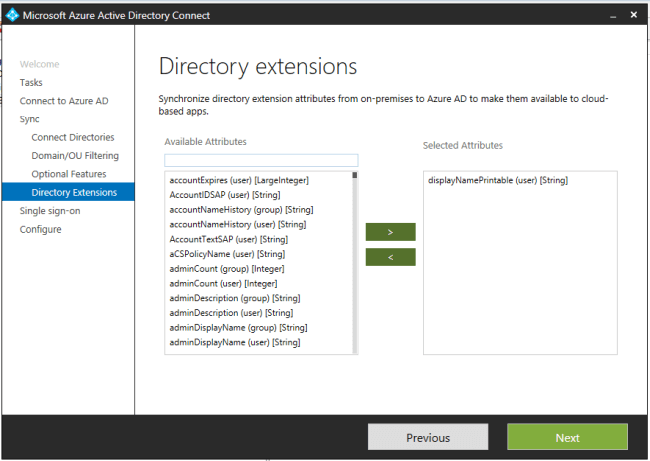The image size is (650, 461).
Task: Select adminCount (group) [Integer]
Action: tap(227, 269)
